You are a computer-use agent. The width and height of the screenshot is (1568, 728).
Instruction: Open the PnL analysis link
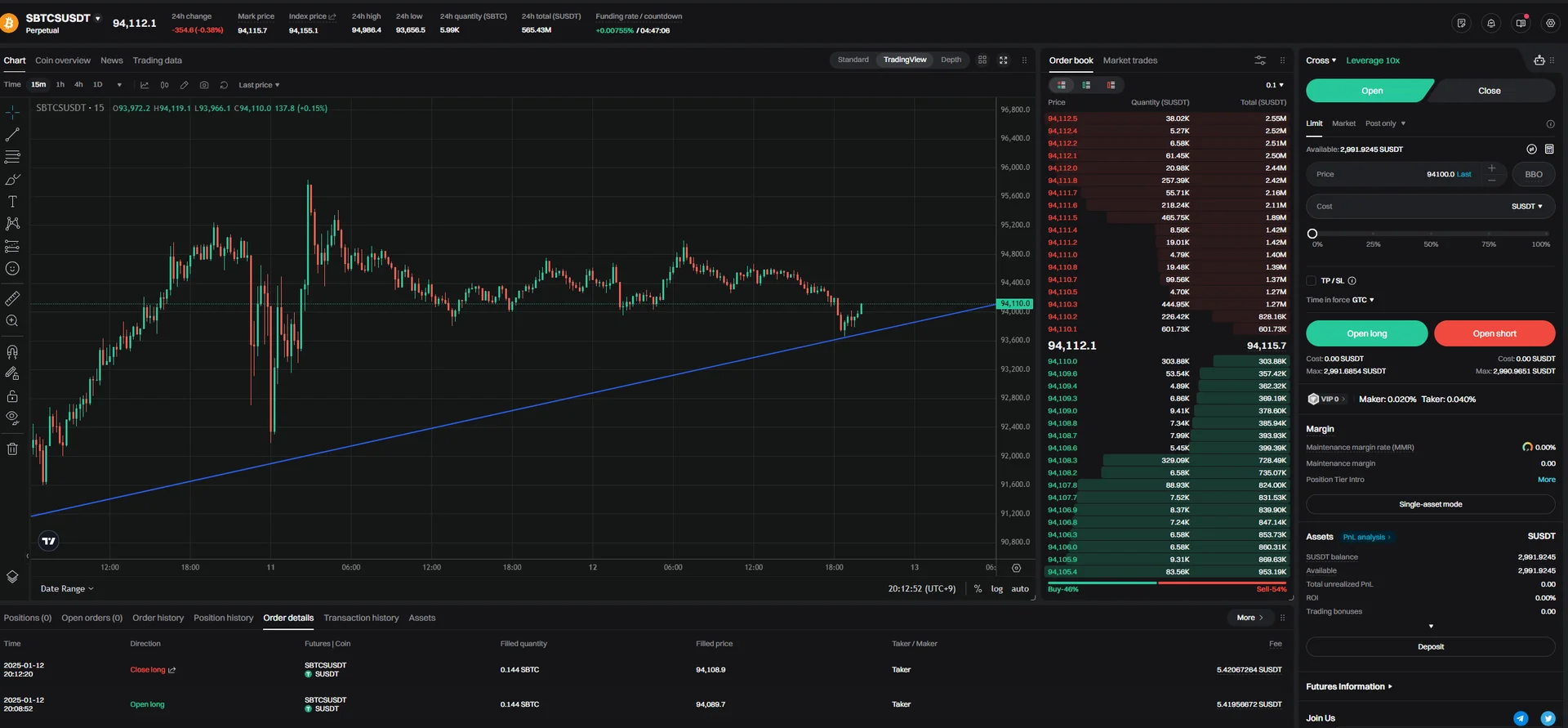tap(1366, 537)
